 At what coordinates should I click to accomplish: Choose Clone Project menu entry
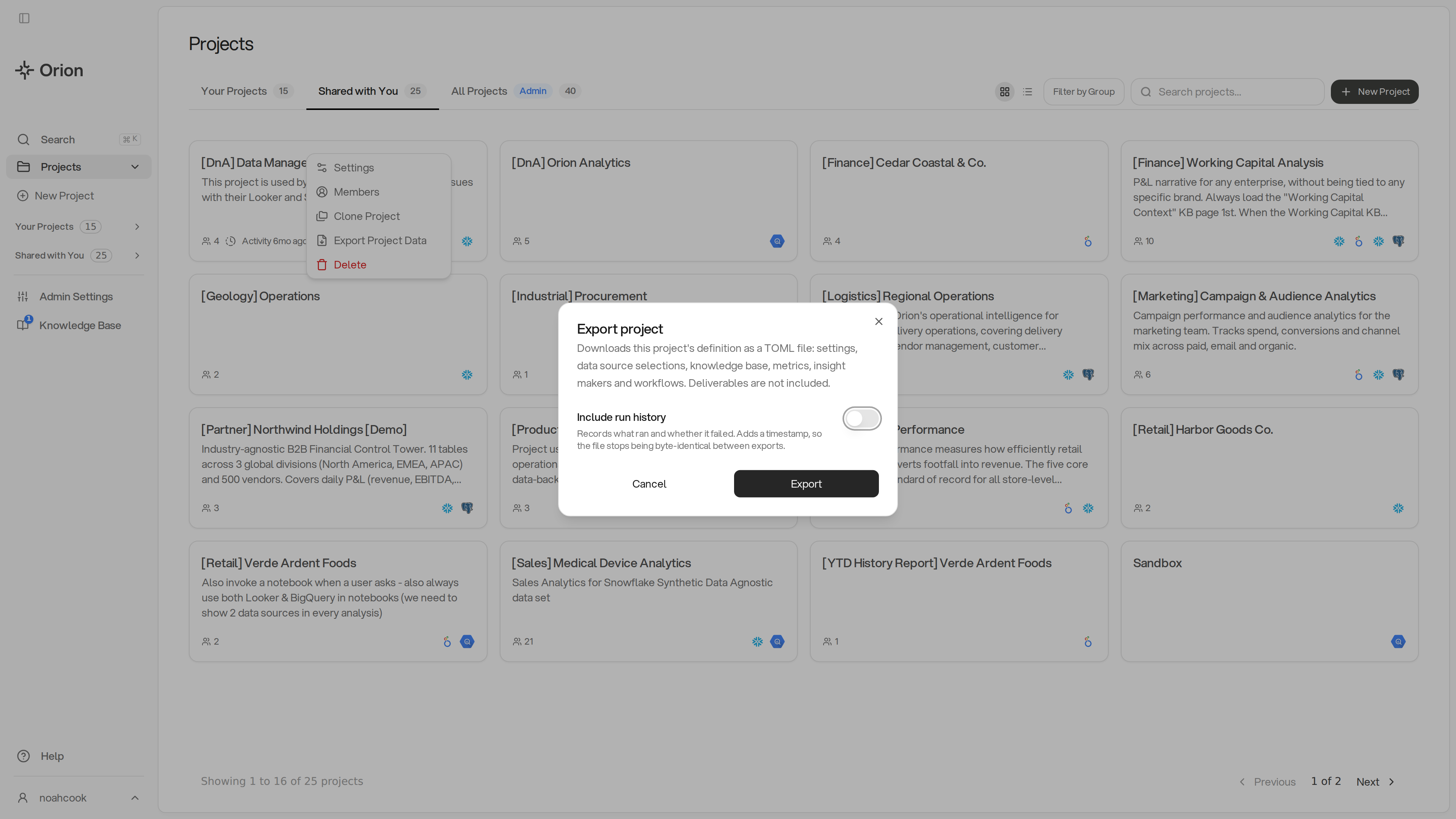(x=378, y=217)
